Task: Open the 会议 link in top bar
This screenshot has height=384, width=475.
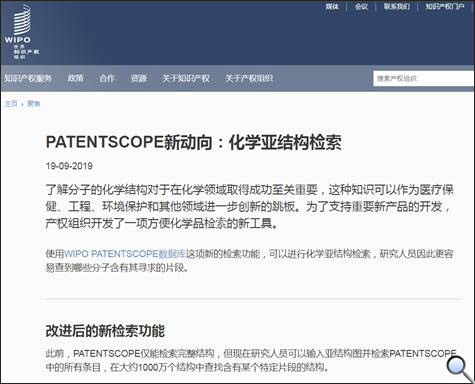Action: pyautogui.click(x=361, y=6)
